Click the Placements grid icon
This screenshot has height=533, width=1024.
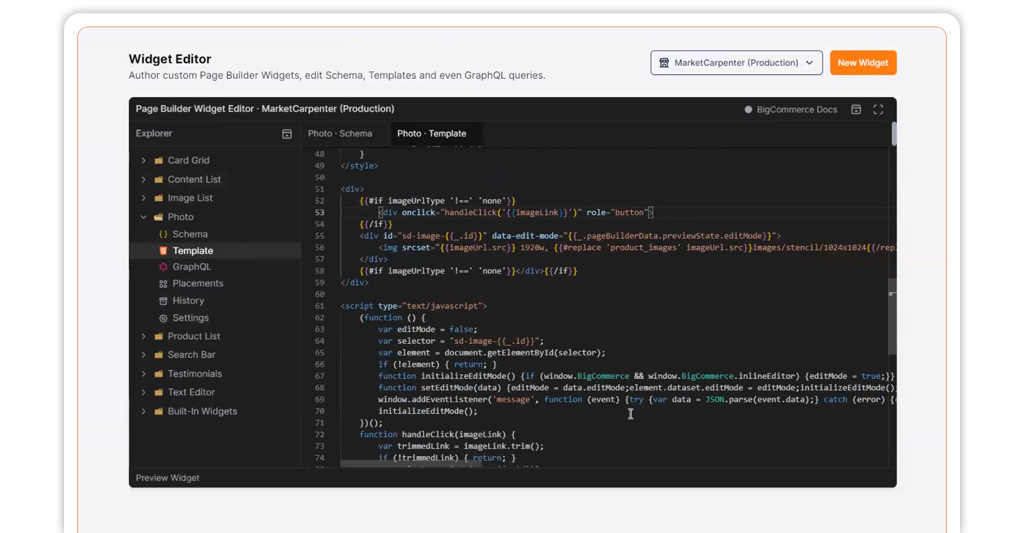[x=163, y=283]
